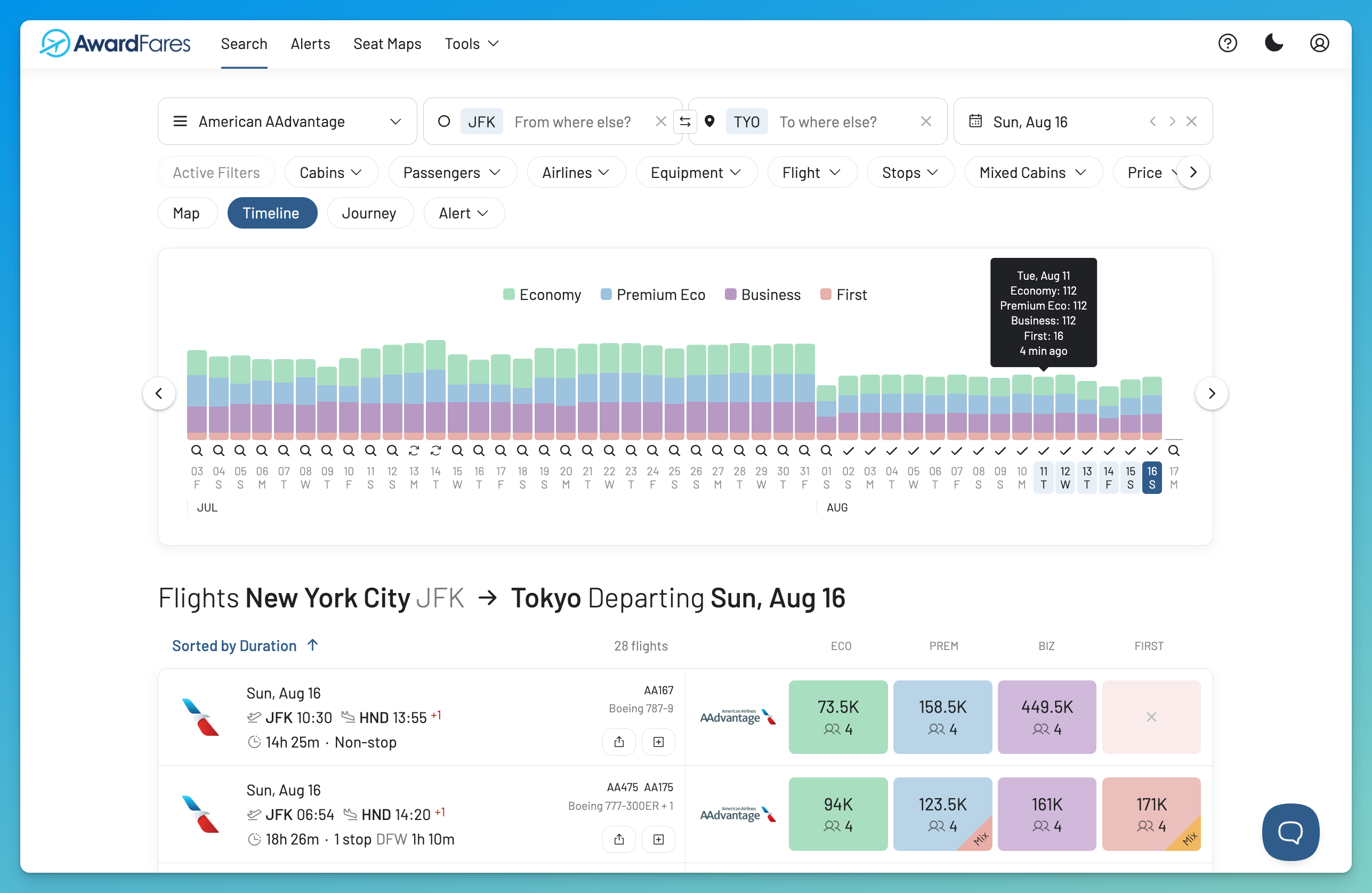Screen dimensions: 1372x893
Task: Click Active Filters chip
Action: coord(216,172)
